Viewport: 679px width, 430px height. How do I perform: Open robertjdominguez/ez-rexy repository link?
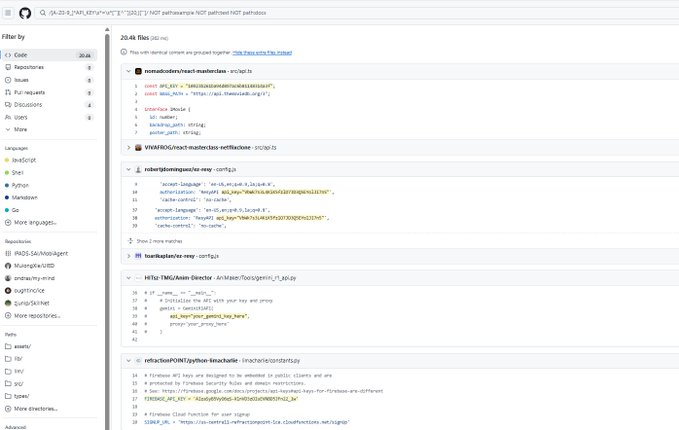pyautogui.click(x=178, y=169)
